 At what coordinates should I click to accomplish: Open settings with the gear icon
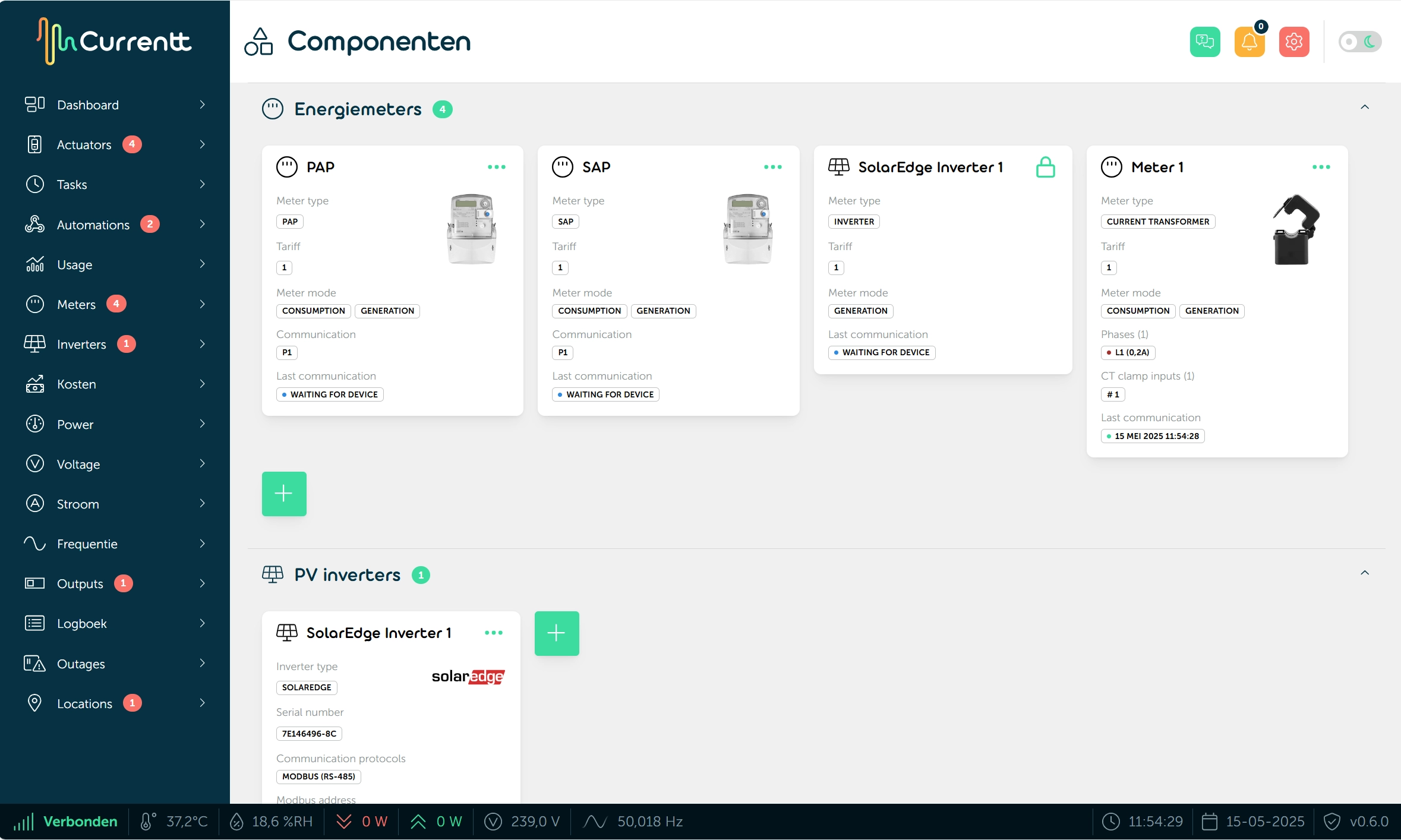click(1293, 41)
